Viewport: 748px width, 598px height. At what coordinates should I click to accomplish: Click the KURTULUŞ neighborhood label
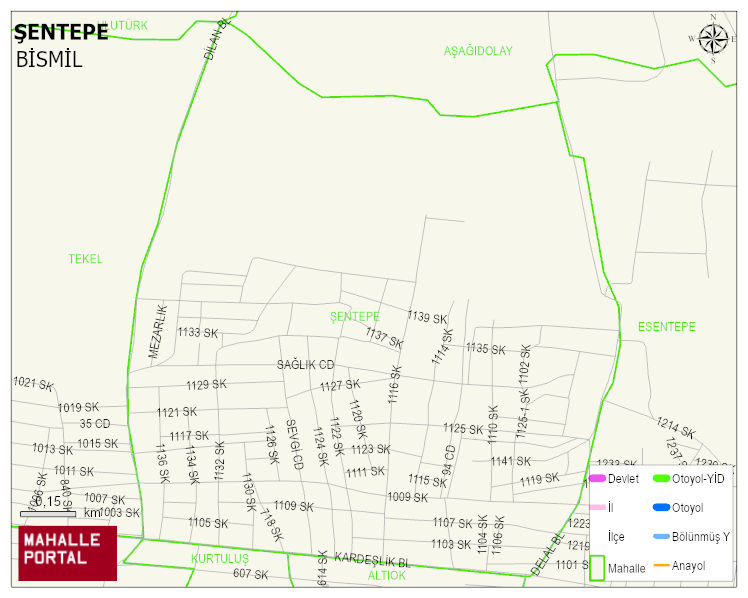pyautogui.click(x=220, y=558)
